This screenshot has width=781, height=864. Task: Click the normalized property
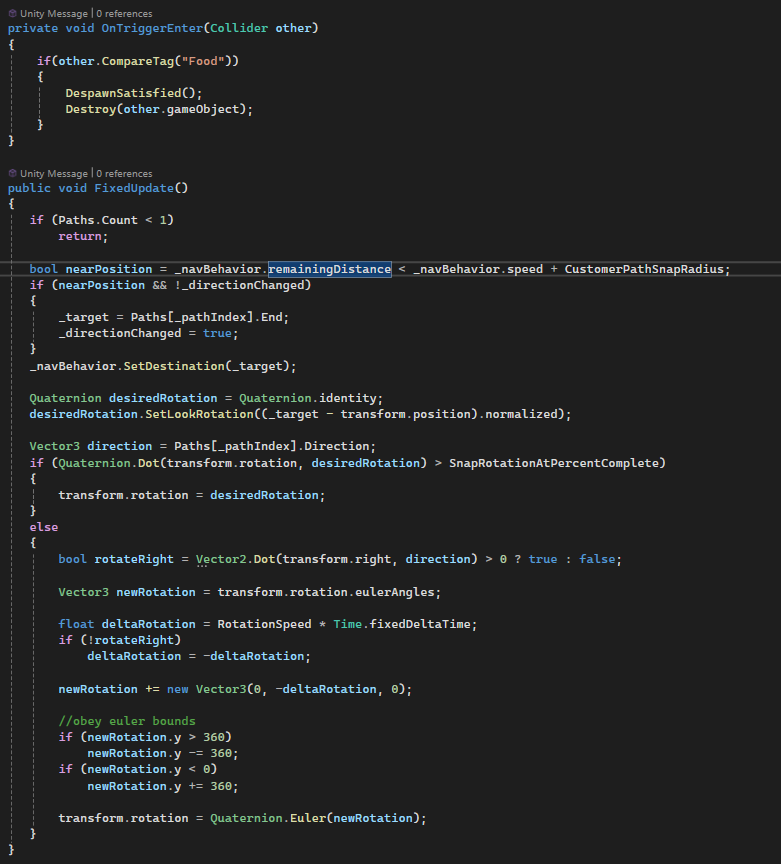(521, 414)
